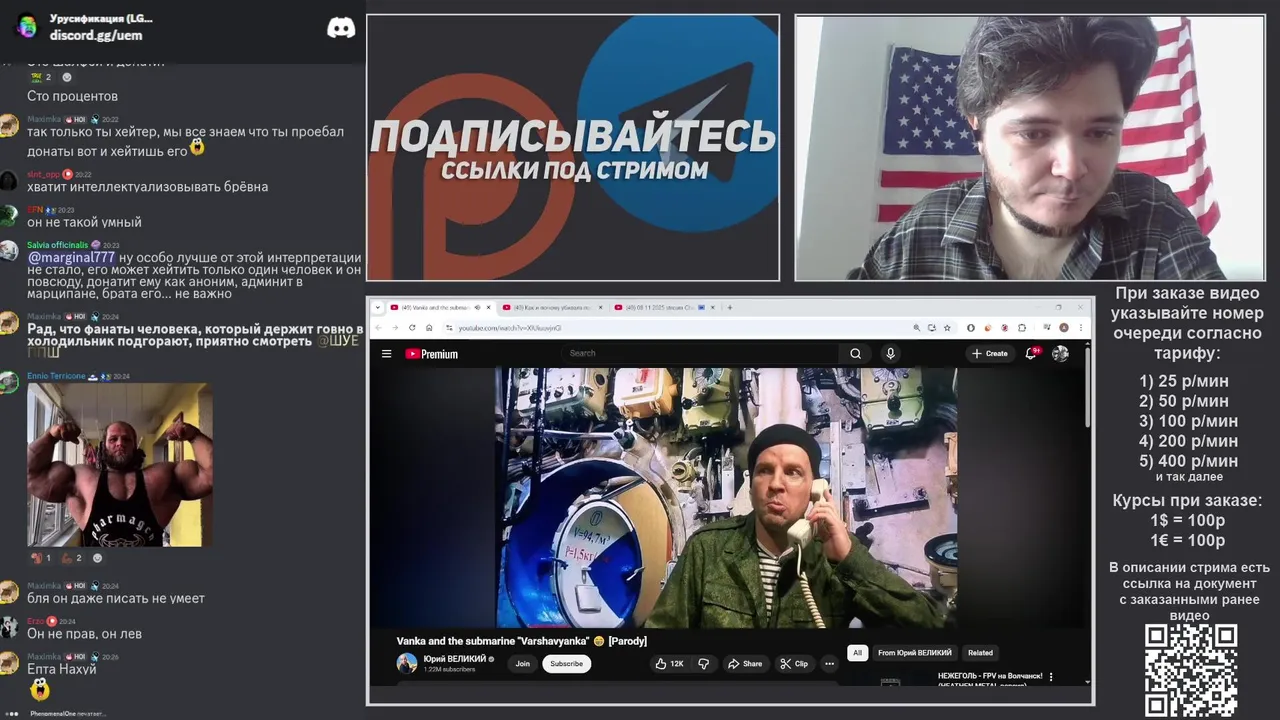Open the bodybuilder image in Discord chat
Image resolution: width=1280 pixels, height=720 pixels.
(x=120, y=464)
